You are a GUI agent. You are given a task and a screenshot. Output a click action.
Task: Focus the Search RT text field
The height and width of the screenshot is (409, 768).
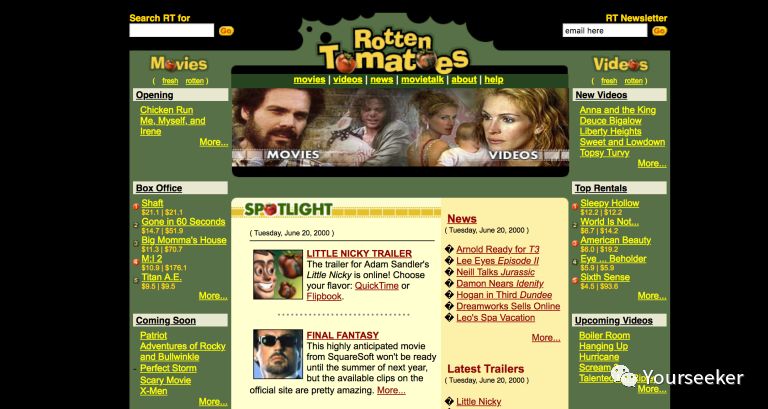tap(171, 31)
